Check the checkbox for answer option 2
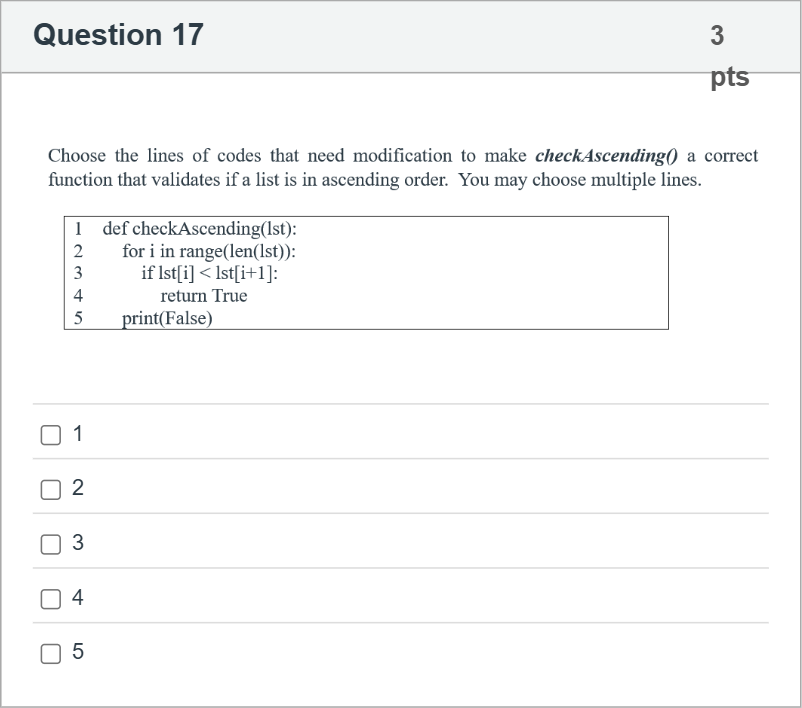The image size is (802, 708). (51, 487)
